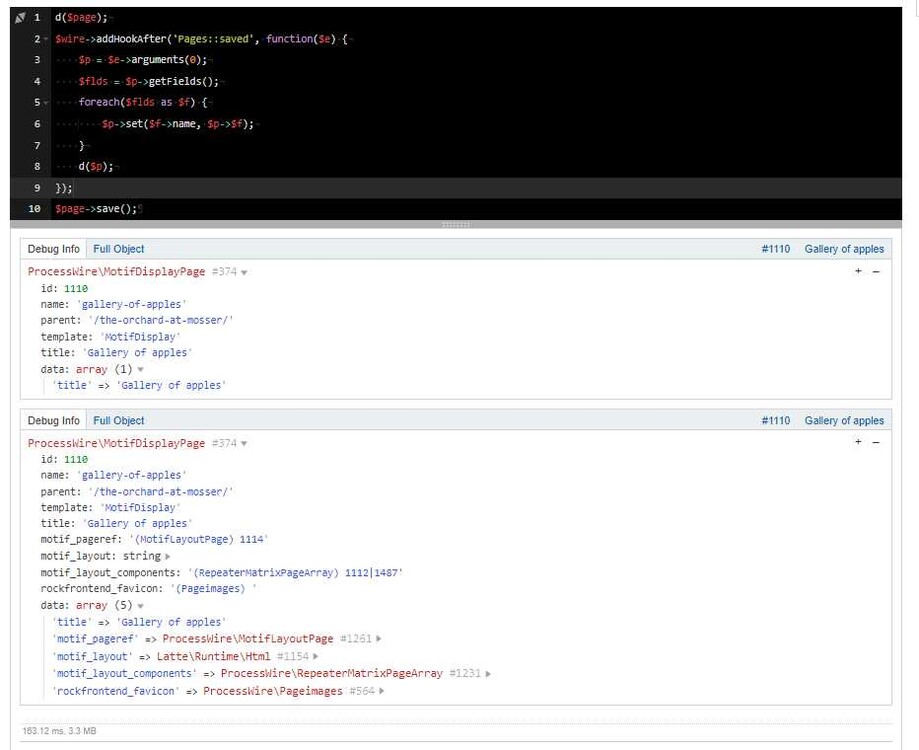Select Debug Info tab in second dump

tap(53, 421)
